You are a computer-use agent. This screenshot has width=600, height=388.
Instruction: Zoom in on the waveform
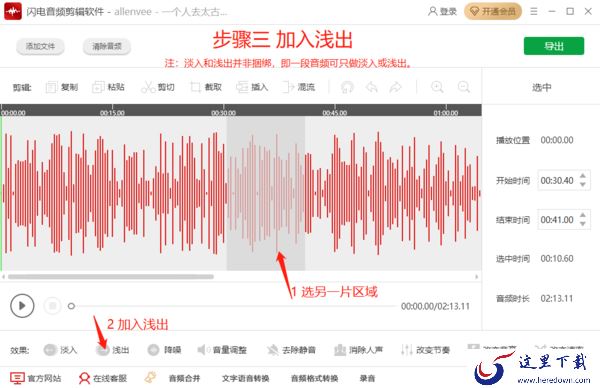pos(437,87)
